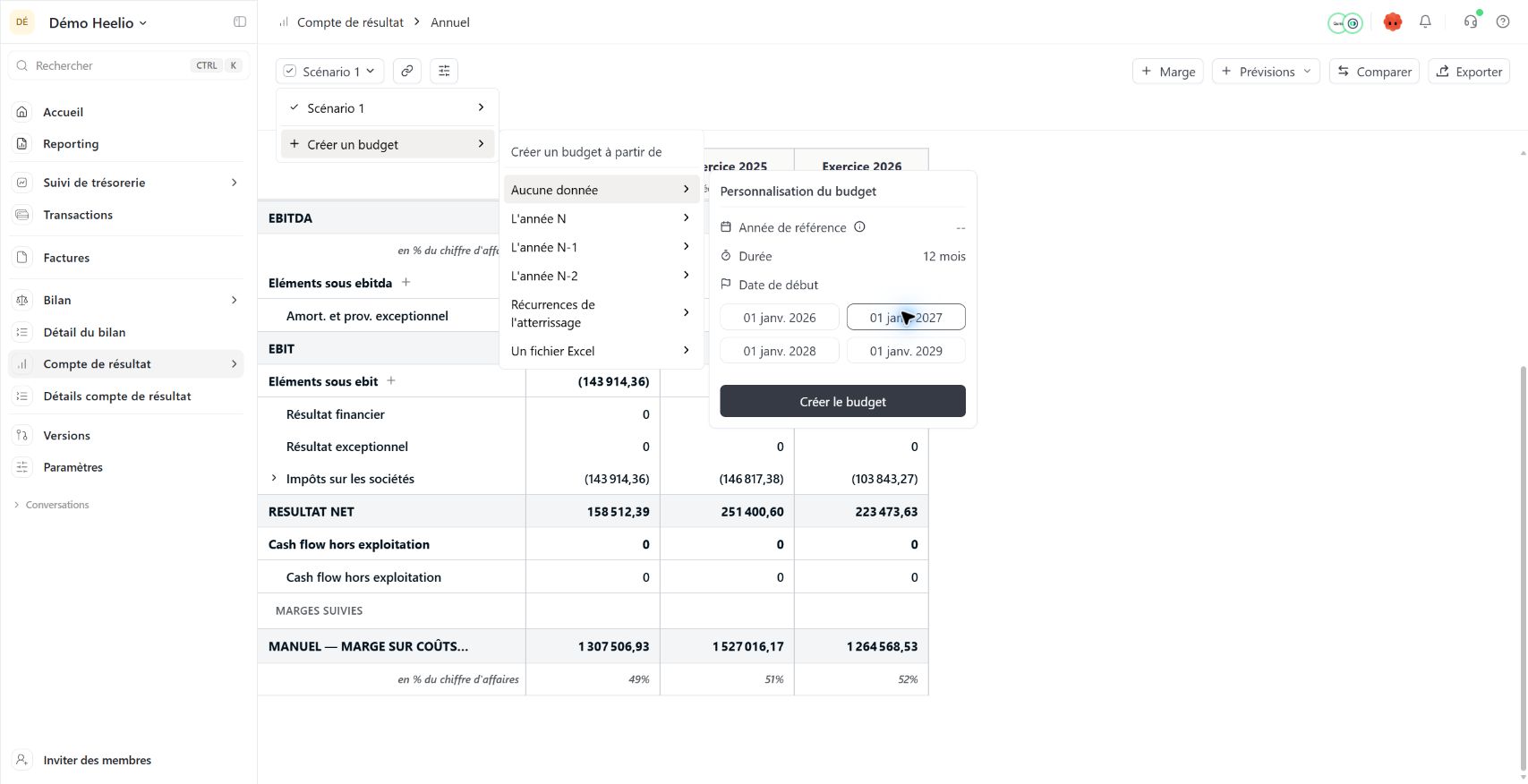Add item next to Eléments sous ebit
The height and width of the screenshot is (784, 1528).
pyautogui.click(x=391, y=381)
